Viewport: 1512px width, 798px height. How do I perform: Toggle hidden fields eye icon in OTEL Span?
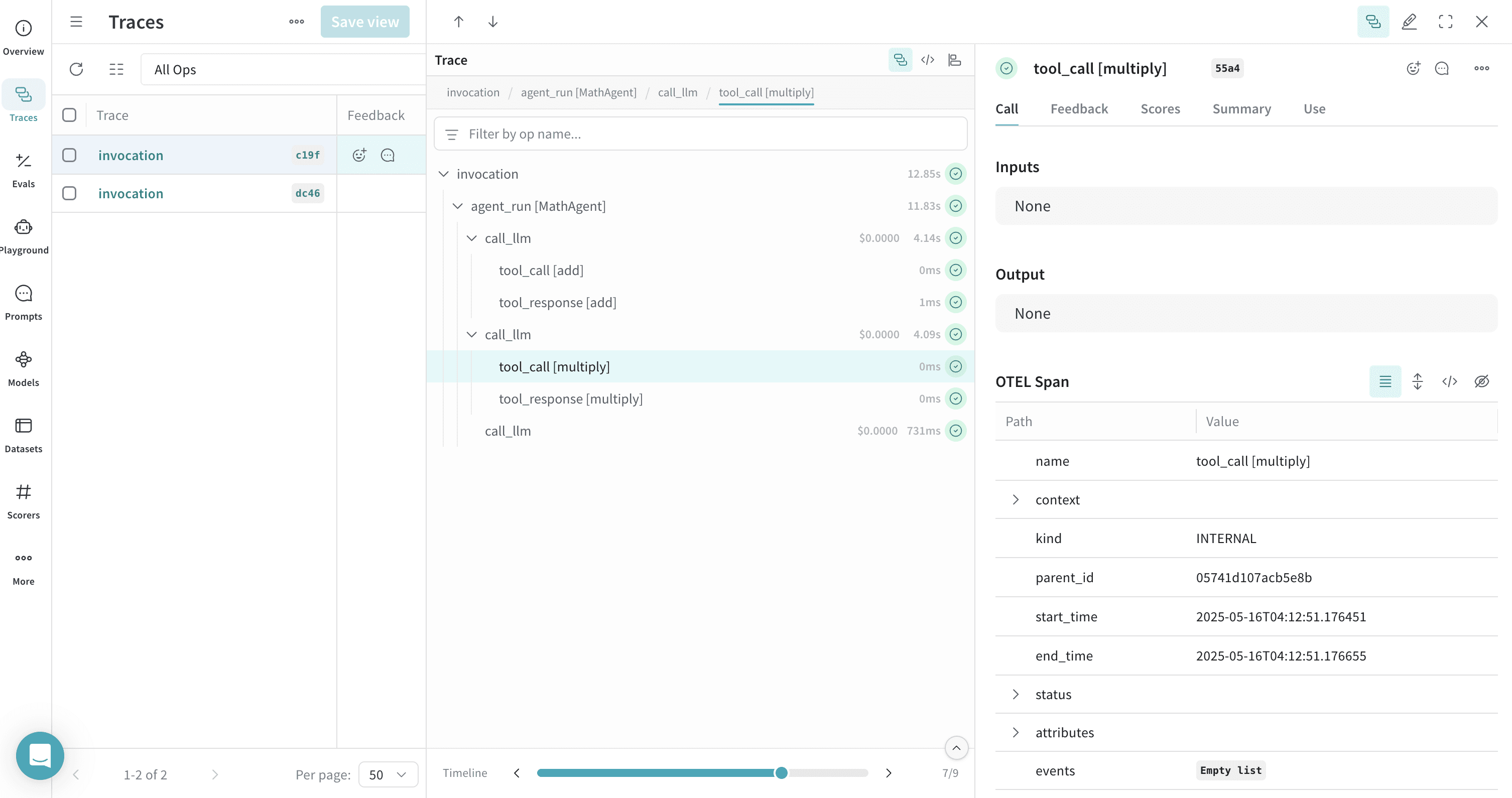tap(1481, 381)
